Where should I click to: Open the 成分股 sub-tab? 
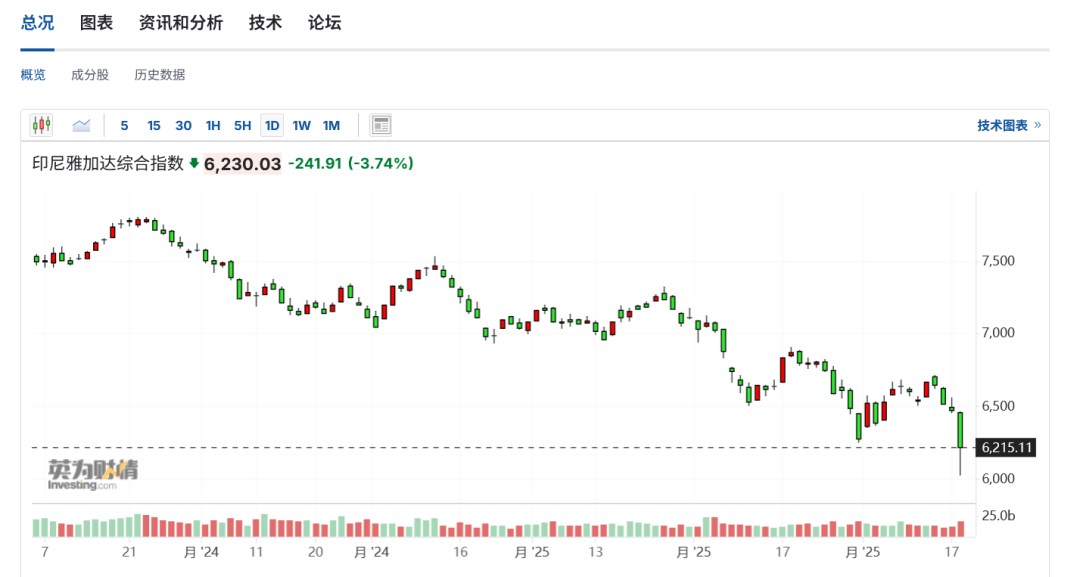pyautogui.click(x=90, y=75)
